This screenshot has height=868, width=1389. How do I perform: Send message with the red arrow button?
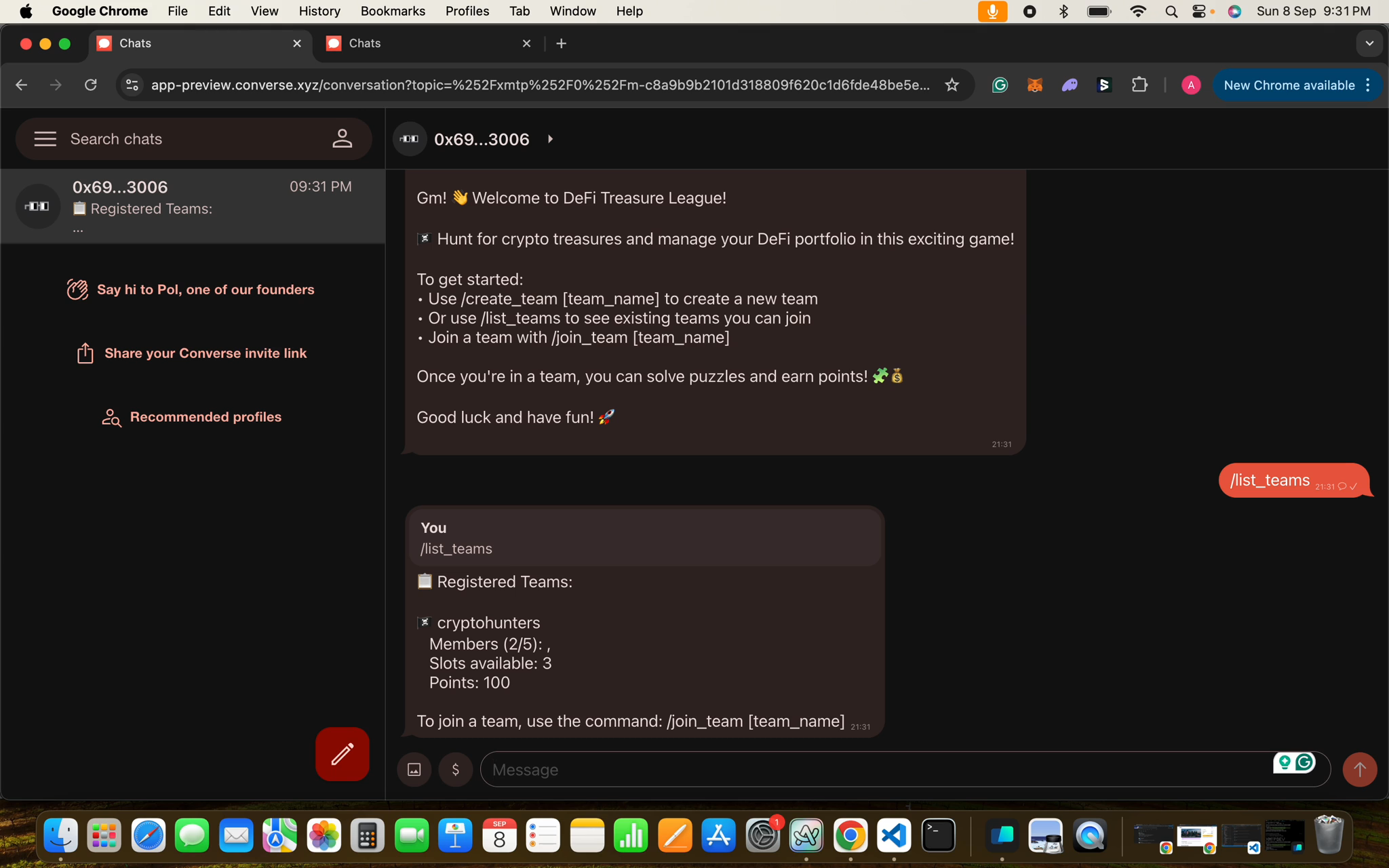[1359, 770]
